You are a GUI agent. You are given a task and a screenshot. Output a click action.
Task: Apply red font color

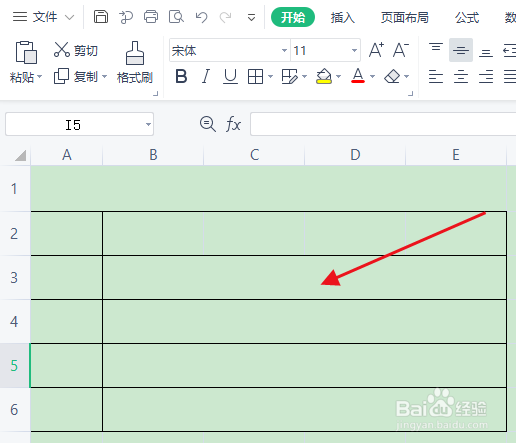tap(358, 76)
